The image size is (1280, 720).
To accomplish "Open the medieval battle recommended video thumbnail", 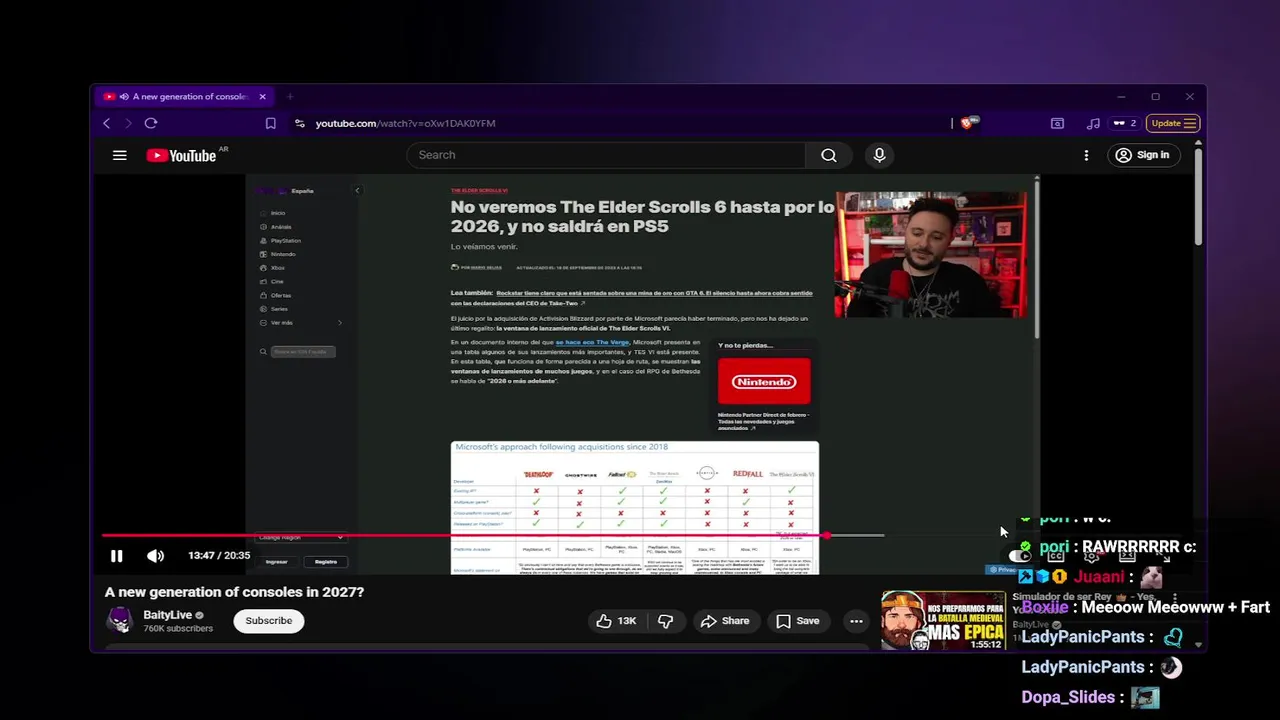I will click(x=943, y=621).
